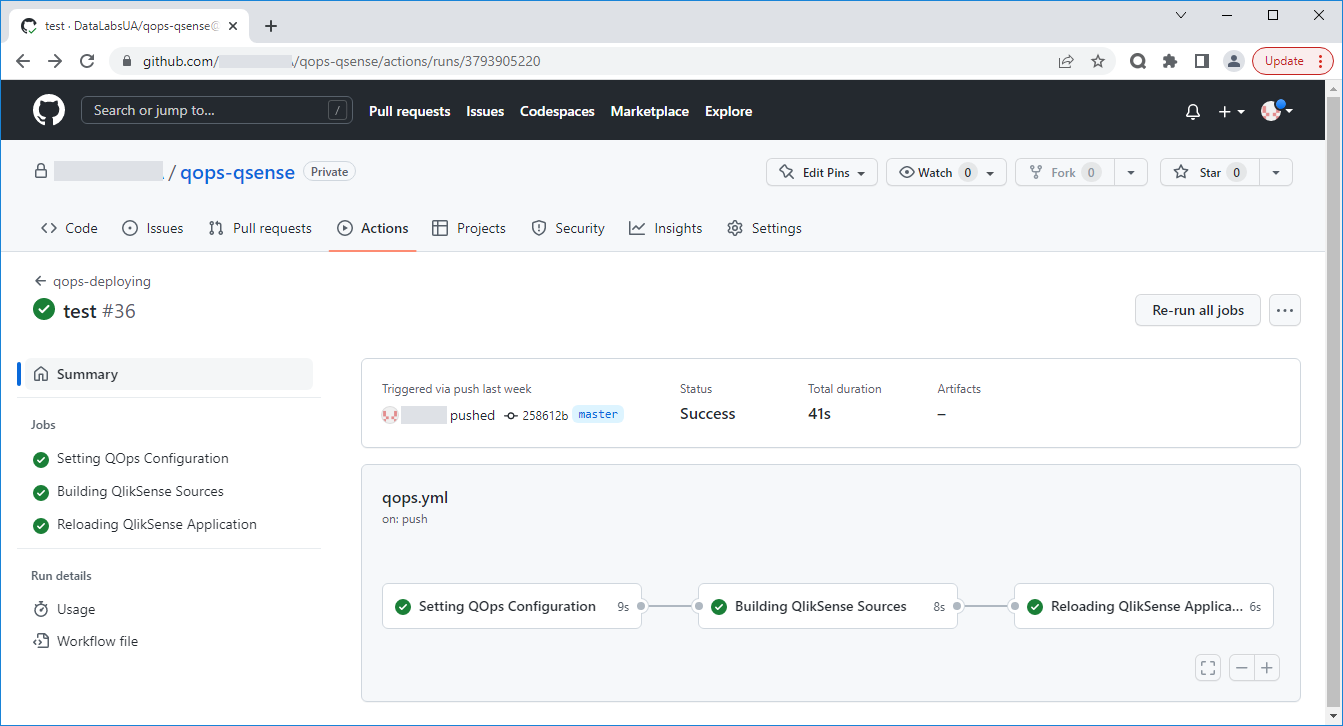Select Building QlikSense Sources job in sidebar
The image size is (1343, 726).
pos(140,492)
